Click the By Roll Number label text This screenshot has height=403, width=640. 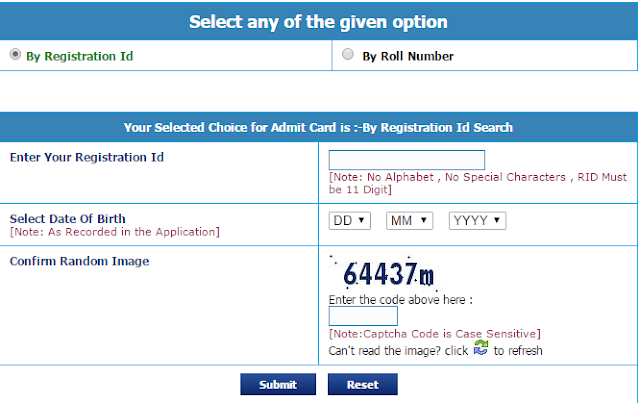click(408, 56)
